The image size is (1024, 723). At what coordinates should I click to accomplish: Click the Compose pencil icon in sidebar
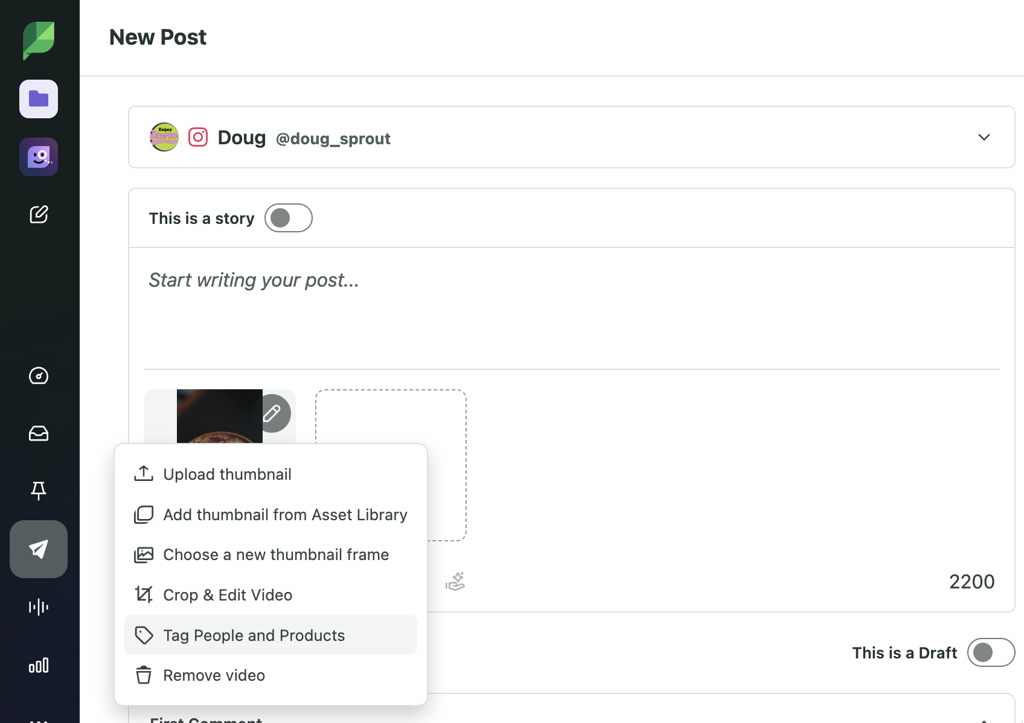click(x=39, y=214)
